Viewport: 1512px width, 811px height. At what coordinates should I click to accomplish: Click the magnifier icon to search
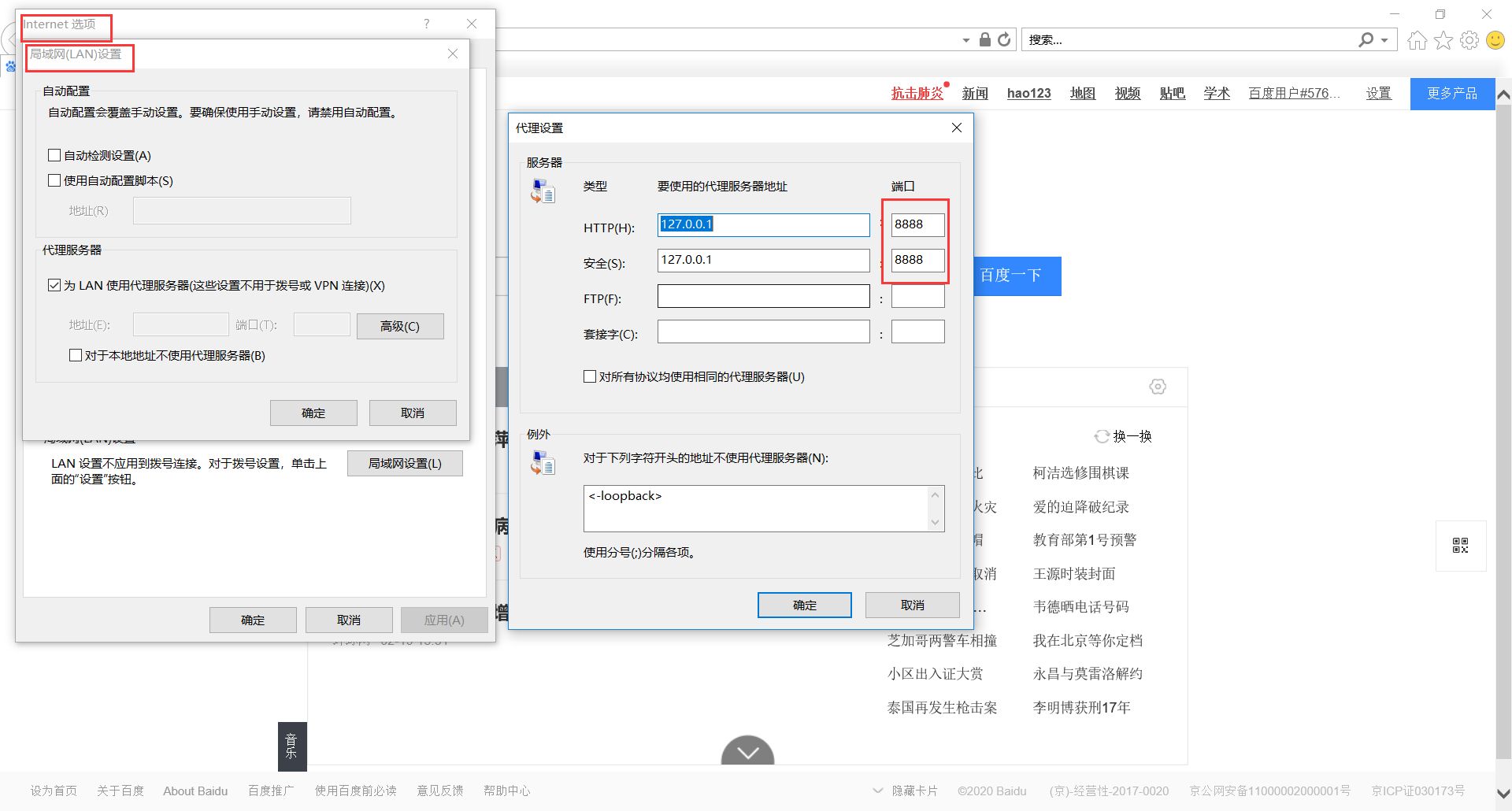pyautogui.click(x=1365, y=39)
